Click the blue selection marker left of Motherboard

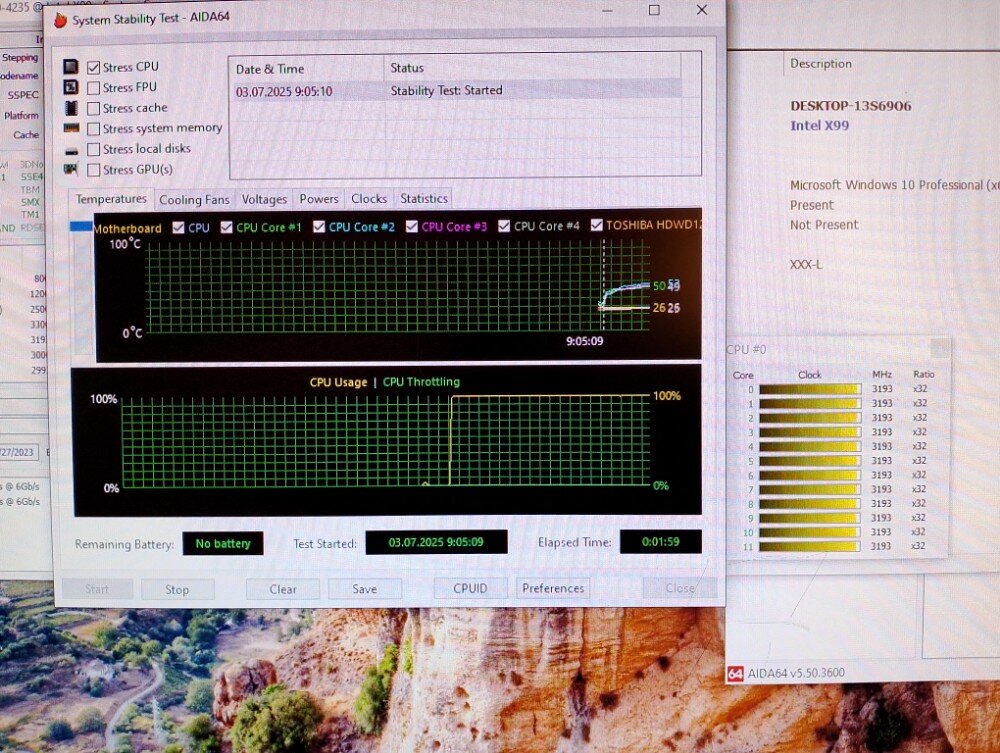coord(81,226)
